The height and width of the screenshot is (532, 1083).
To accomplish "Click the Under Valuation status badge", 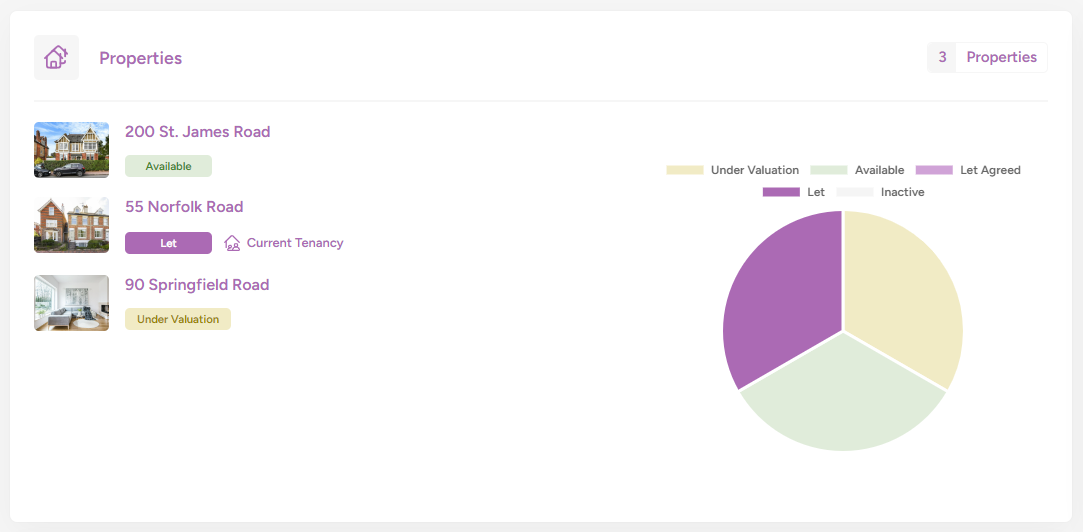I will pos(178,319).
